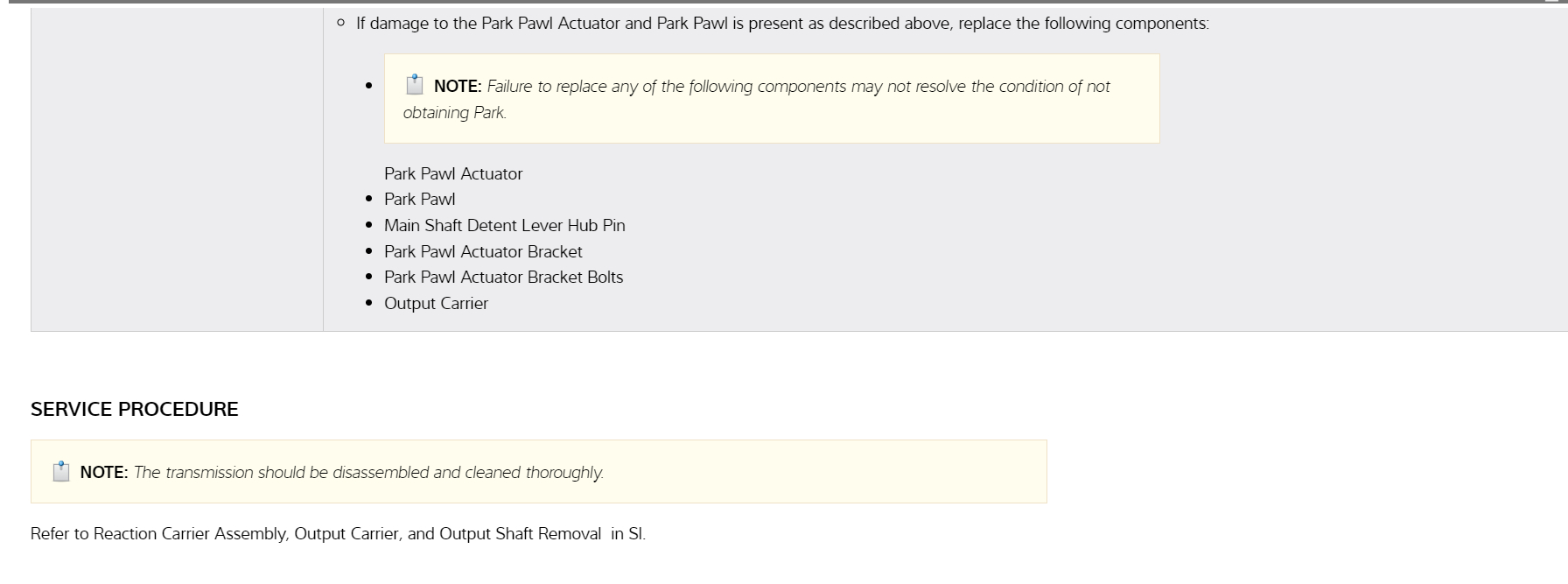Click the bold 'NOTE:' label about failure to replace
This screenshot has height=584, width=1568.
tap(458, 87)
